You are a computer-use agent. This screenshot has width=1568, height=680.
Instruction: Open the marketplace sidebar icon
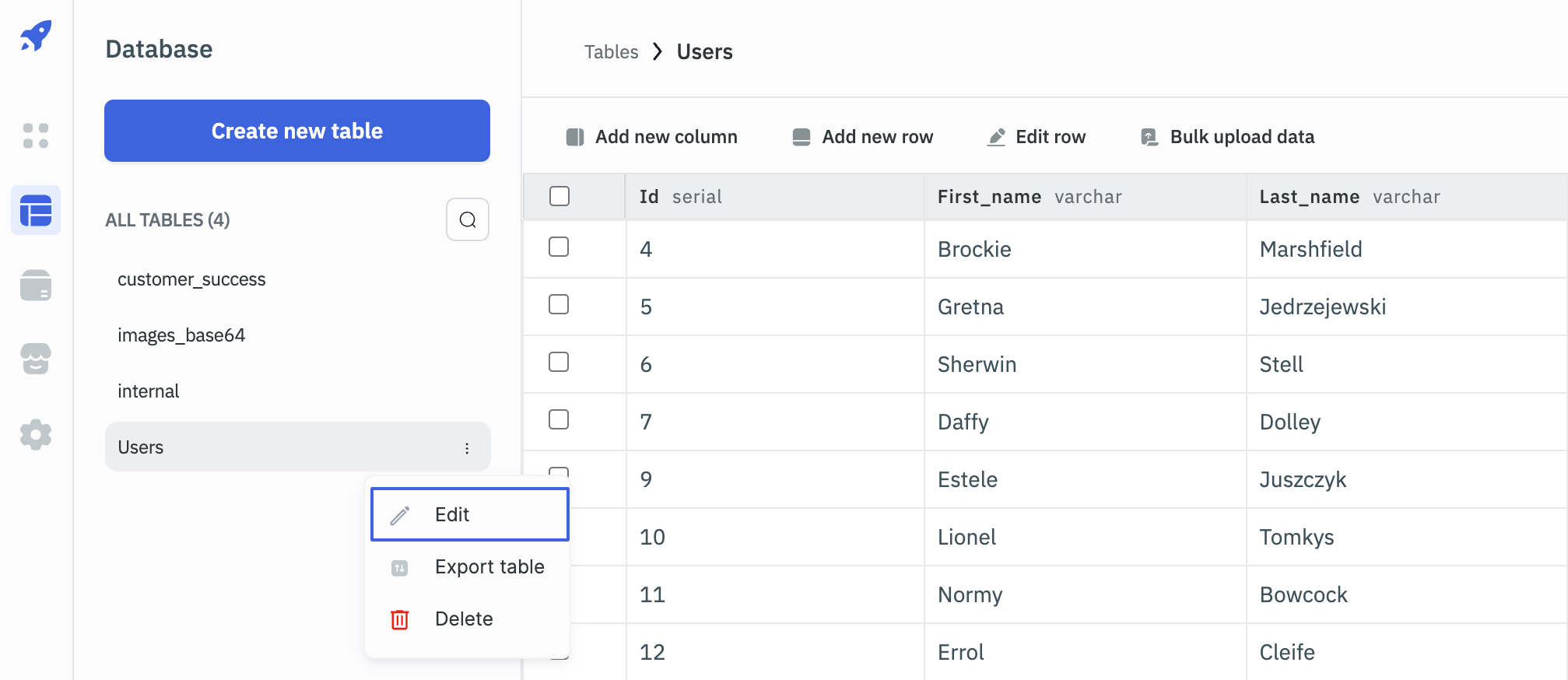(x=36, y=359)
